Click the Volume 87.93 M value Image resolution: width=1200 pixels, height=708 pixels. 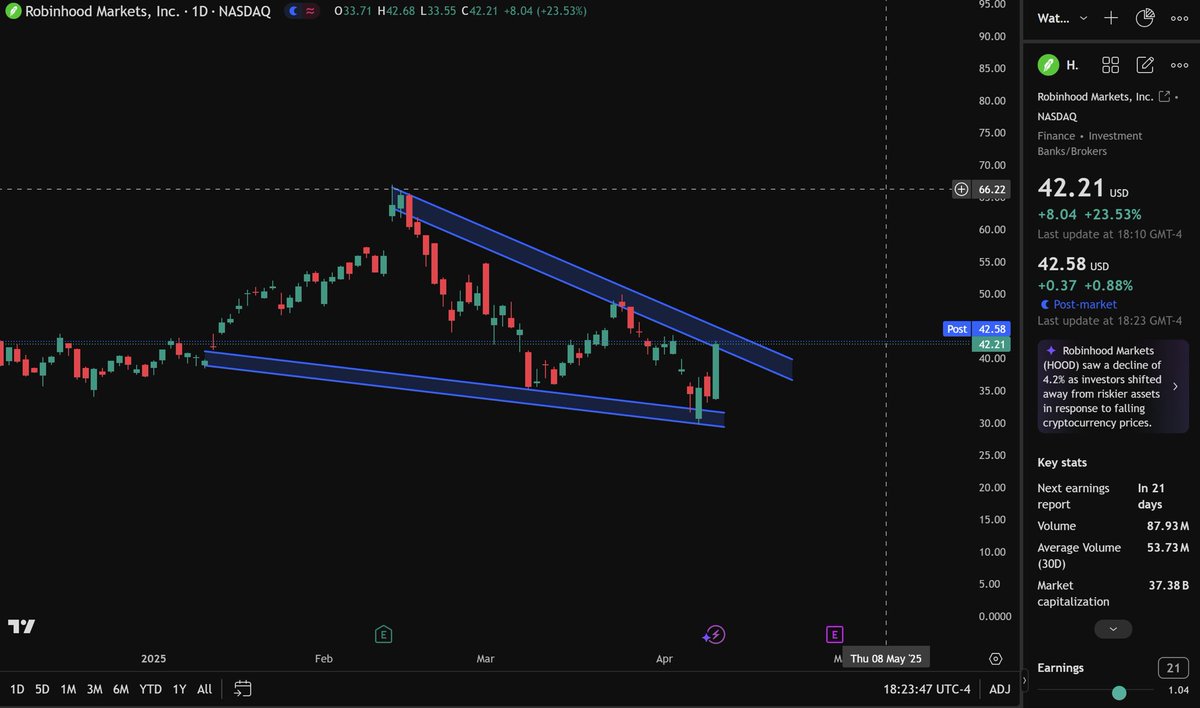pos(1168,526)
